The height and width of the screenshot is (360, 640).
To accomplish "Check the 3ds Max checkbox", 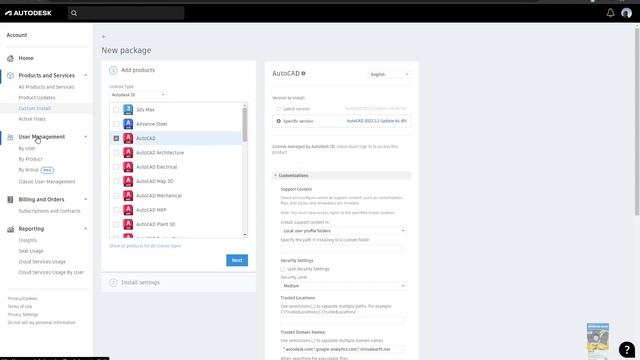I will click(x=116, y=110).
